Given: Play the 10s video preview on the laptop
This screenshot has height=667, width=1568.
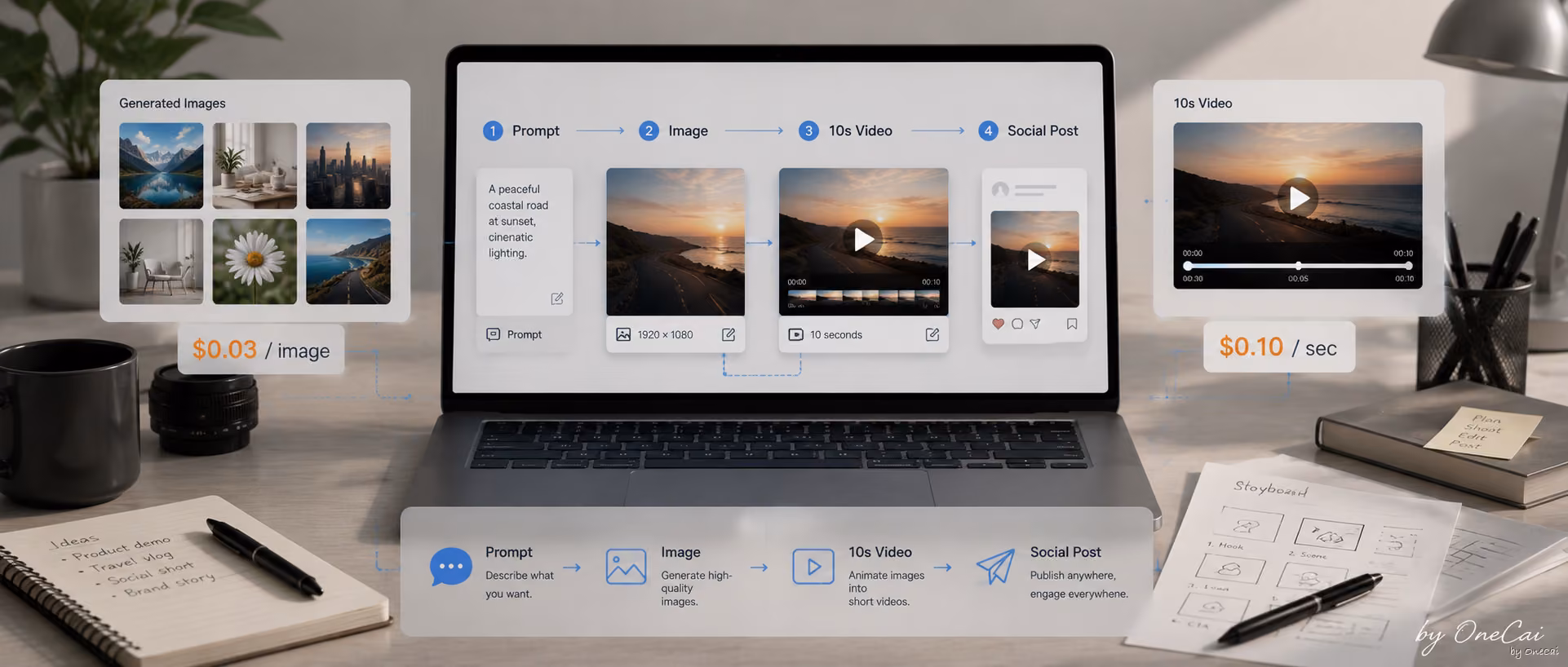Looking at the screenshot, I should 863,239.
